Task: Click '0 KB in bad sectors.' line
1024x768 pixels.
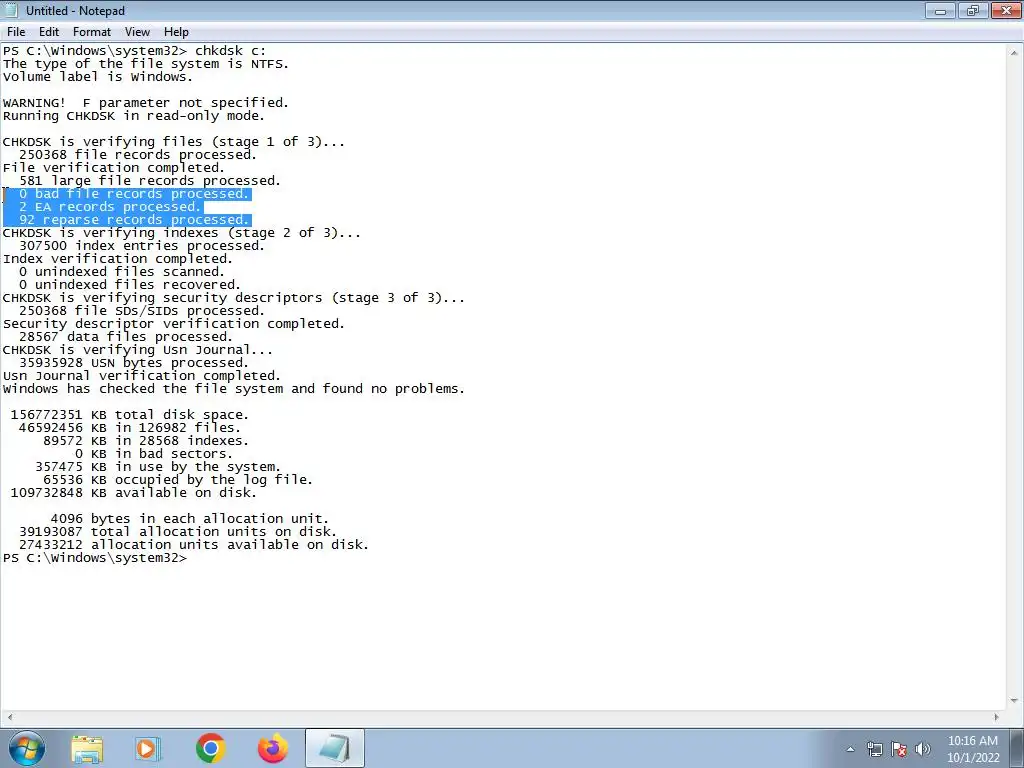Action: click(x=154, y=454)
